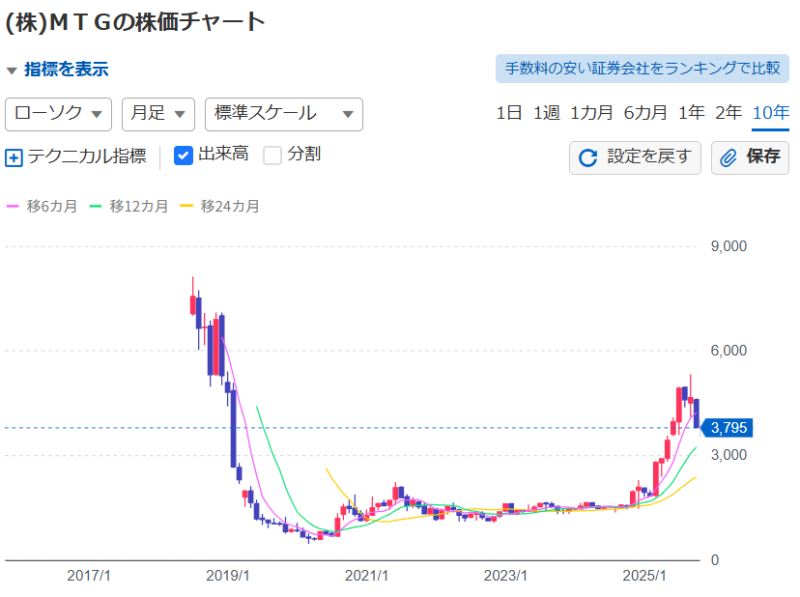The image size is (800, 597).
Task: Click the paperclip icon in 保存
Action: [729, 158]
